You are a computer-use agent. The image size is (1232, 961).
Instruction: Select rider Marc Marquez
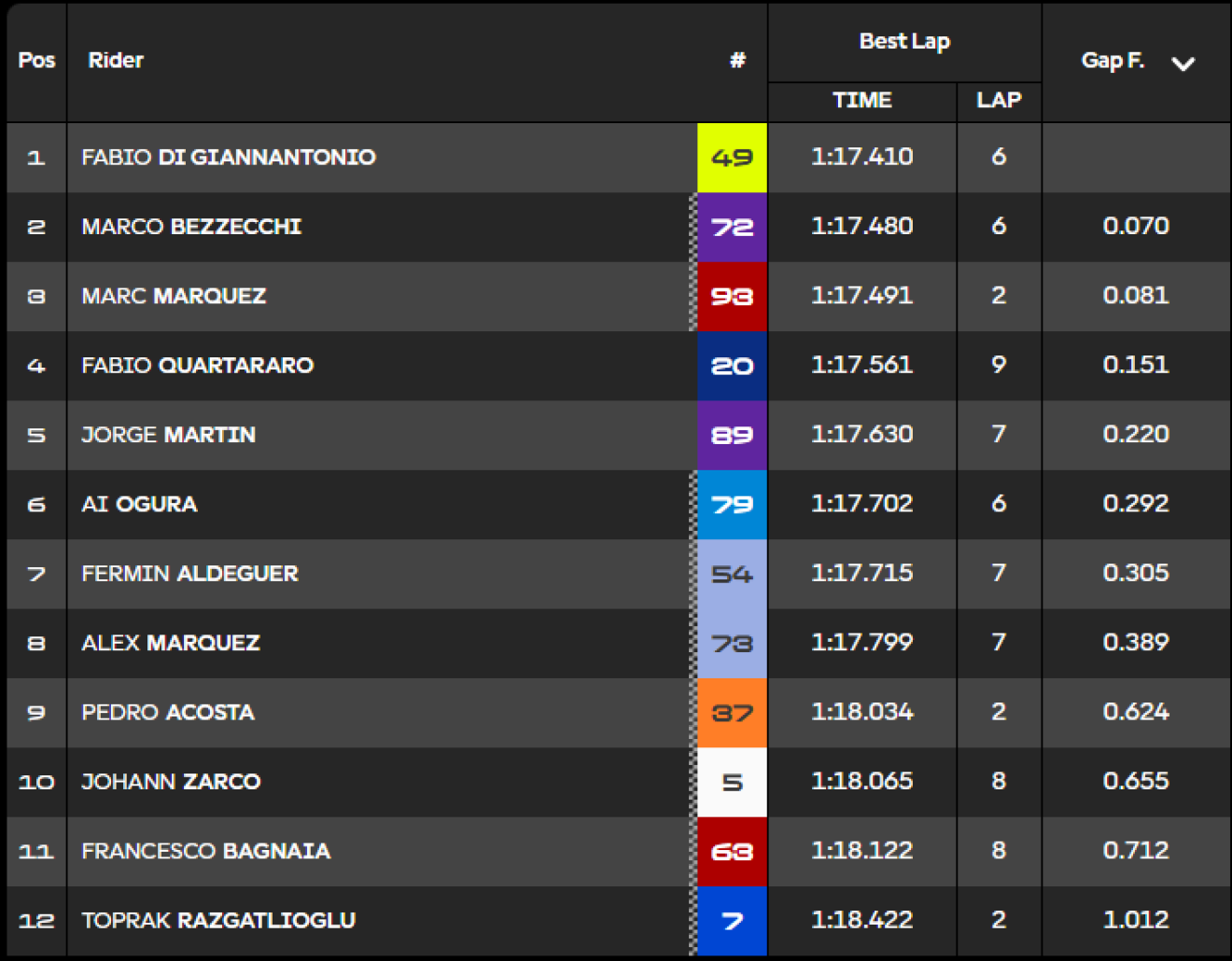coord(174,296)
